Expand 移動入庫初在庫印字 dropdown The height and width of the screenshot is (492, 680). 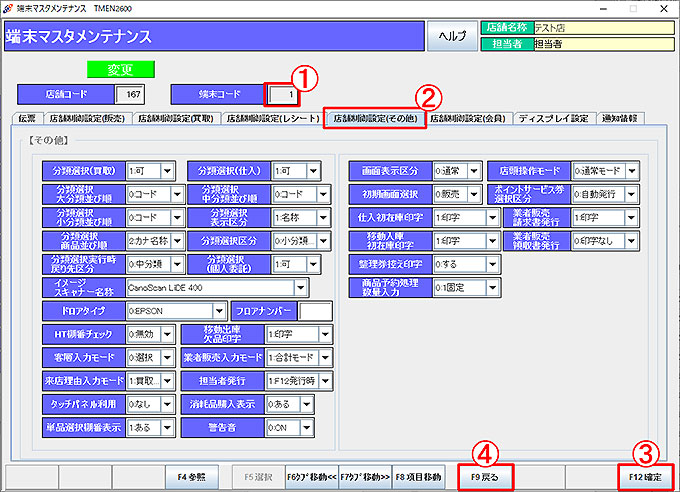pos(492,241)
